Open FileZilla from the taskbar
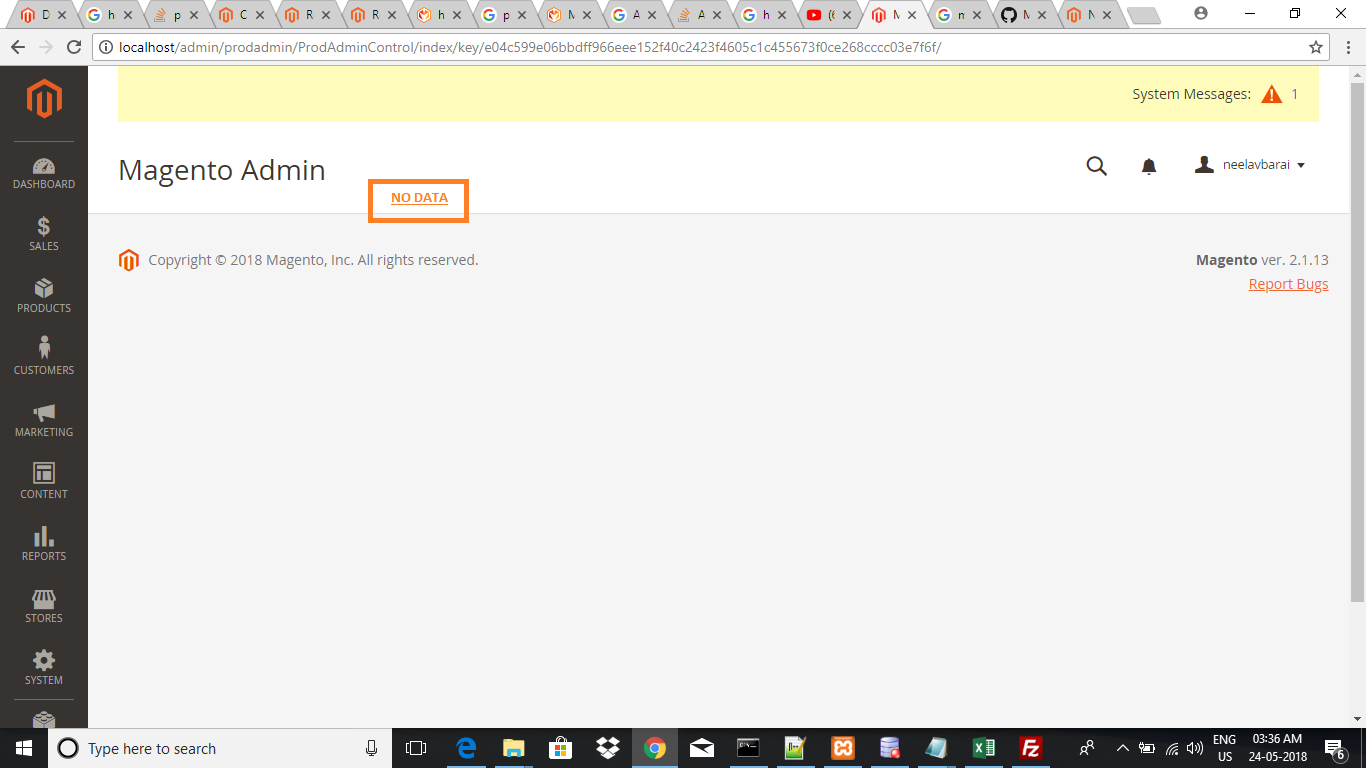This screenshot has height=768, width=1366. point(1030,748)
